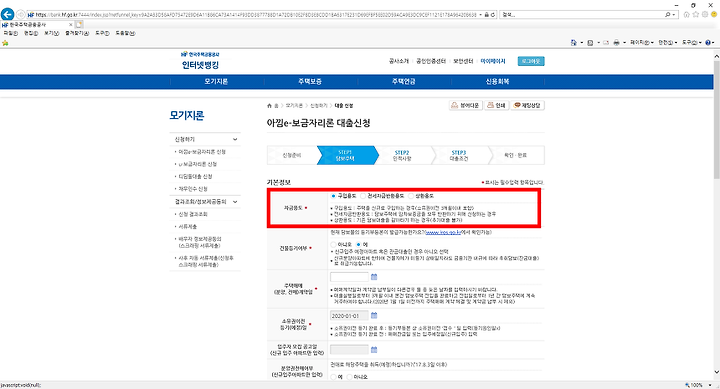Select 구입용도 radio option
Screen dimensions: 720x389
pyautogui.click(x=333, y=196)
